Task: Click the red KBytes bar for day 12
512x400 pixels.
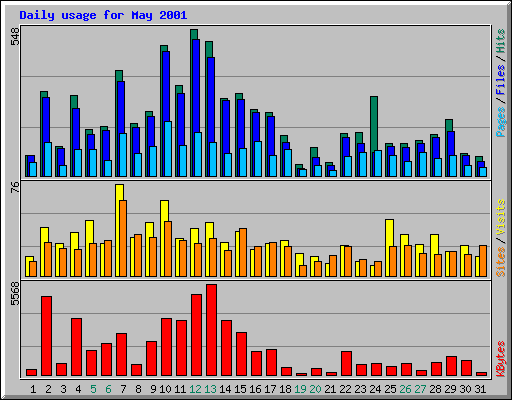Action: [x=196, y=335]
